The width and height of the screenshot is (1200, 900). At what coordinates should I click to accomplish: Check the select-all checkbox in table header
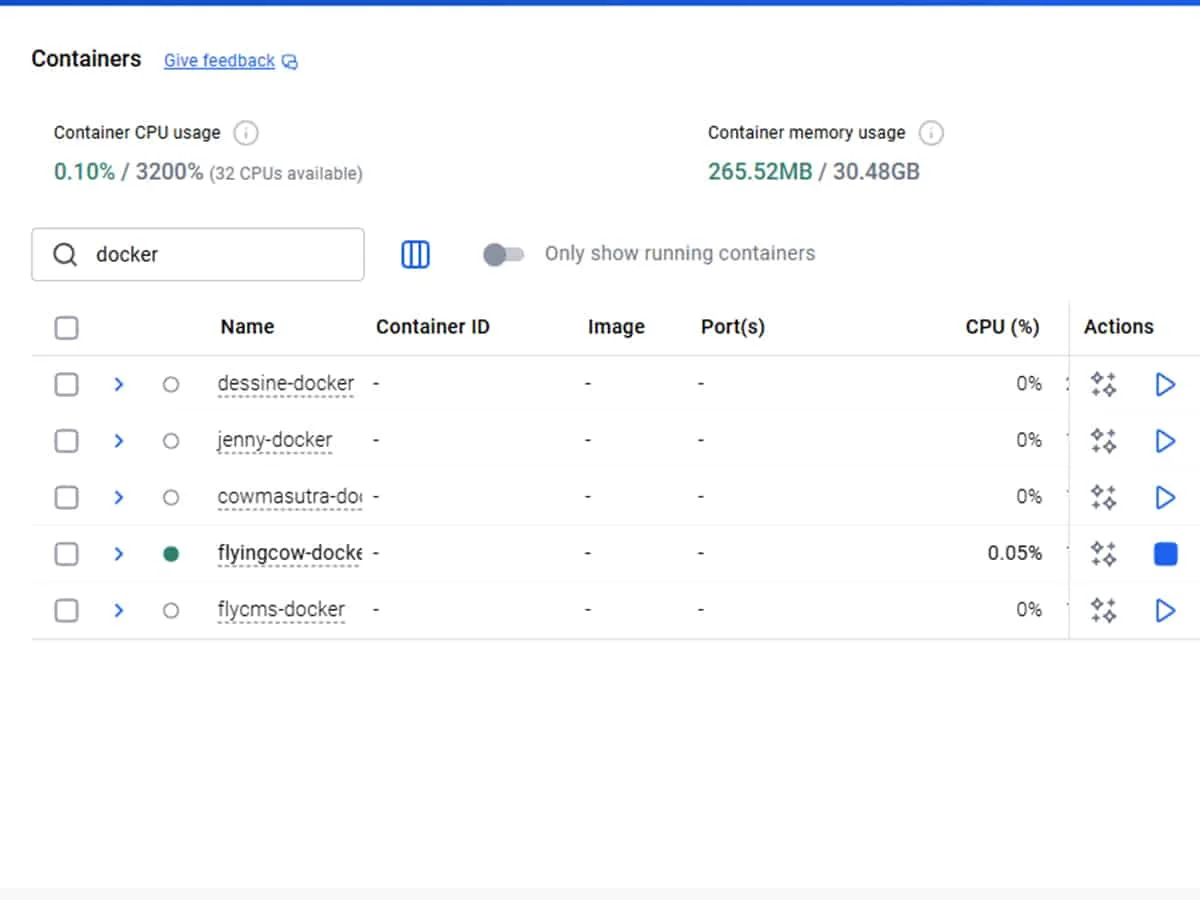tap(66, 328)
